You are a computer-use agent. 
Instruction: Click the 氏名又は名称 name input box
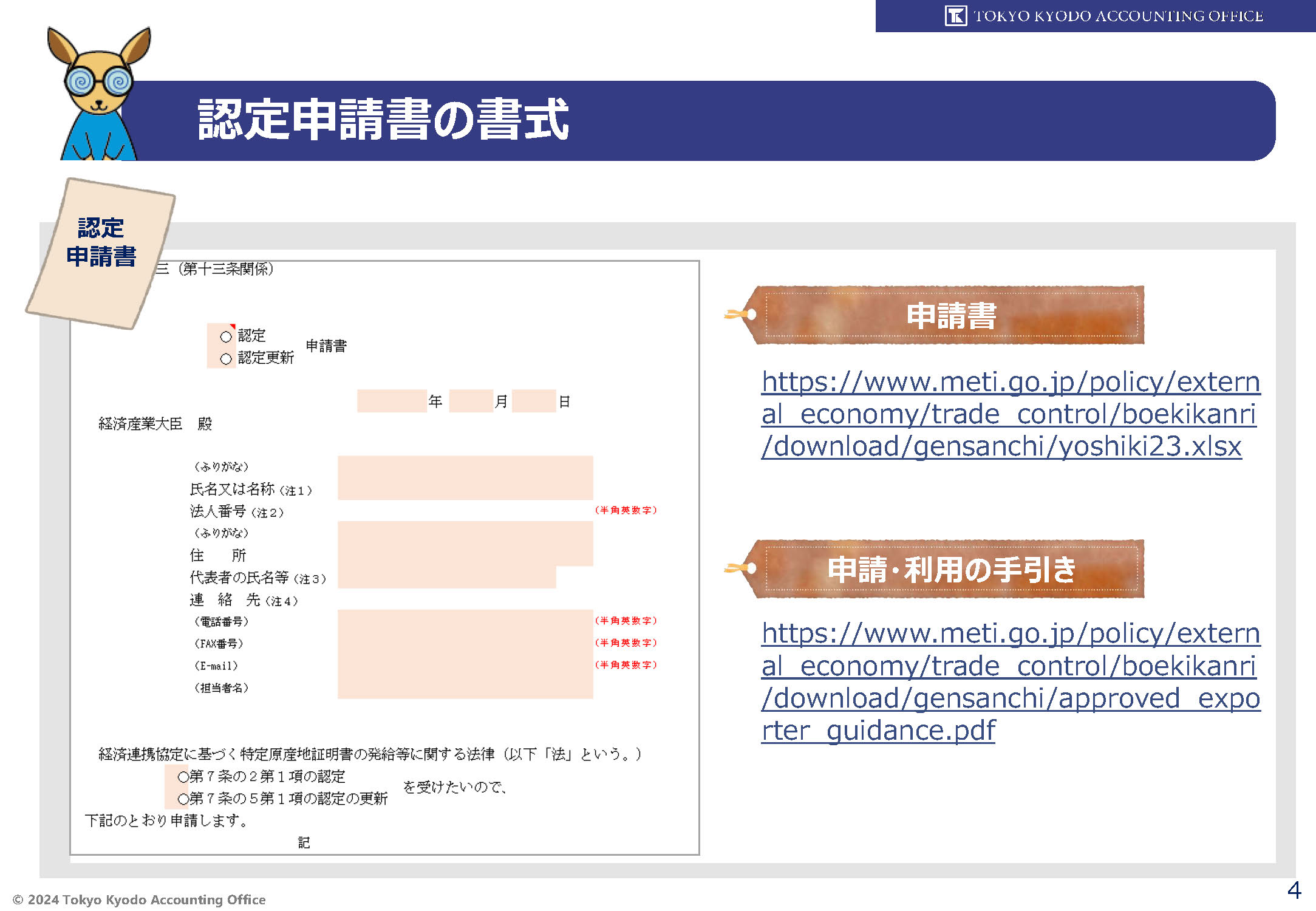tap(465, 477)
